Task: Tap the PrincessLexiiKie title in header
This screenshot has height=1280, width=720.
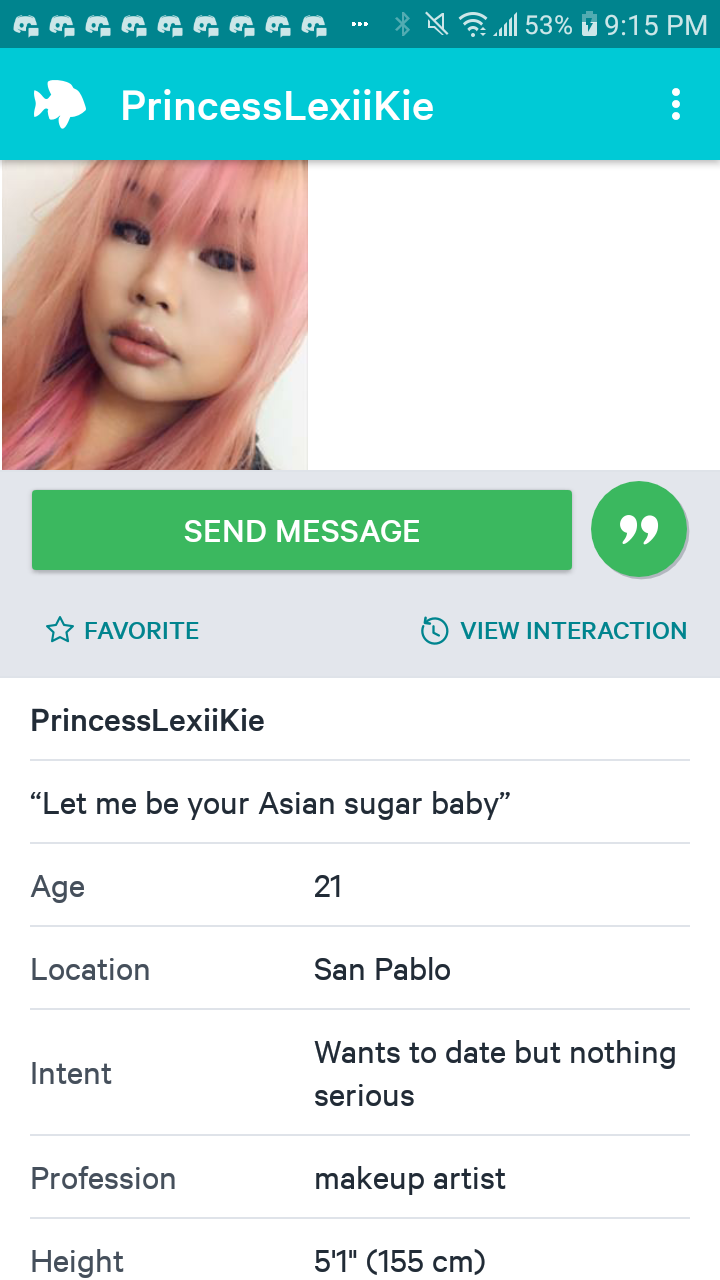Action: point(277,106)
